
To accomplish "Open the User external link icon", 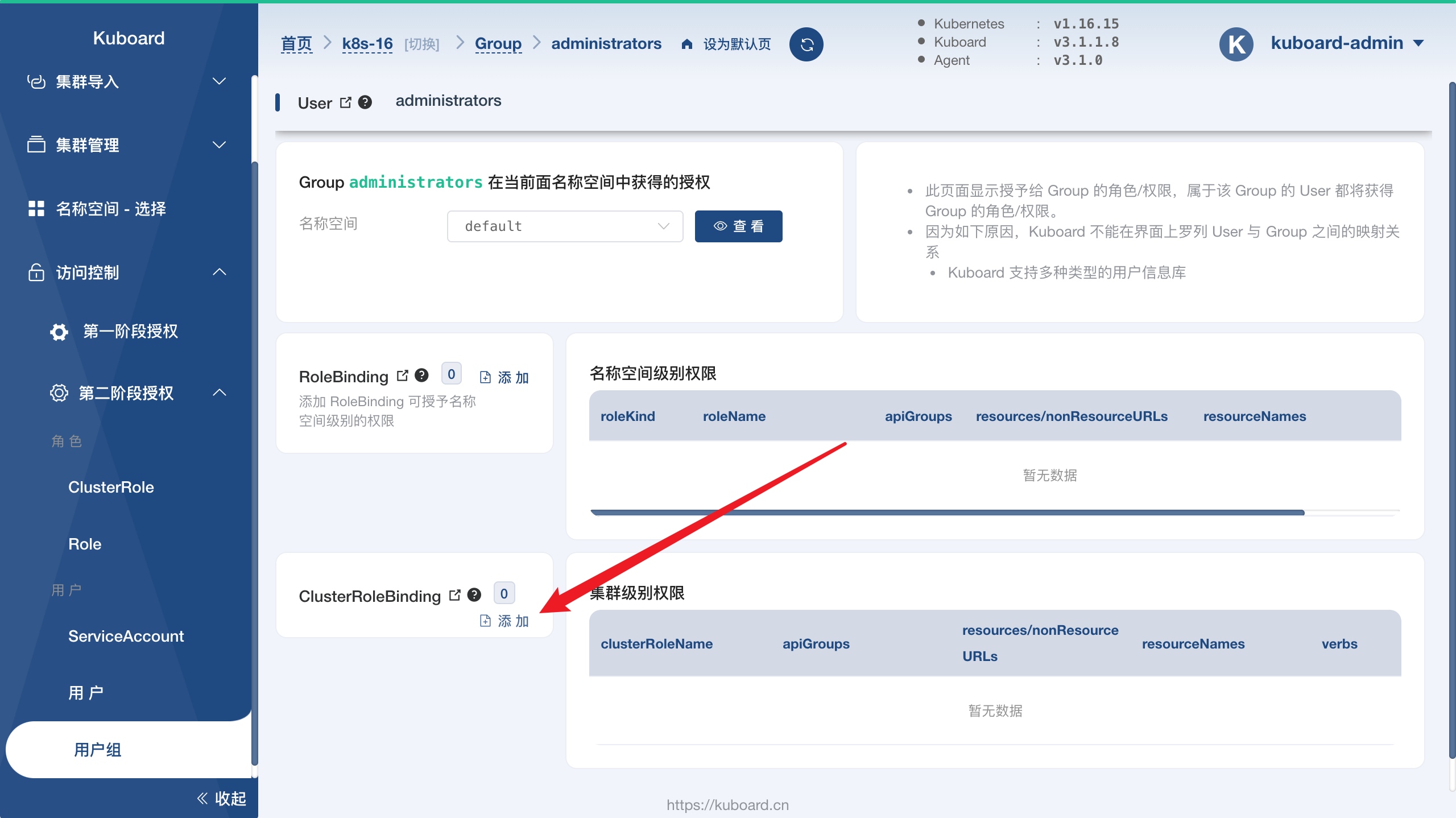I will click(x=345, y=102).
